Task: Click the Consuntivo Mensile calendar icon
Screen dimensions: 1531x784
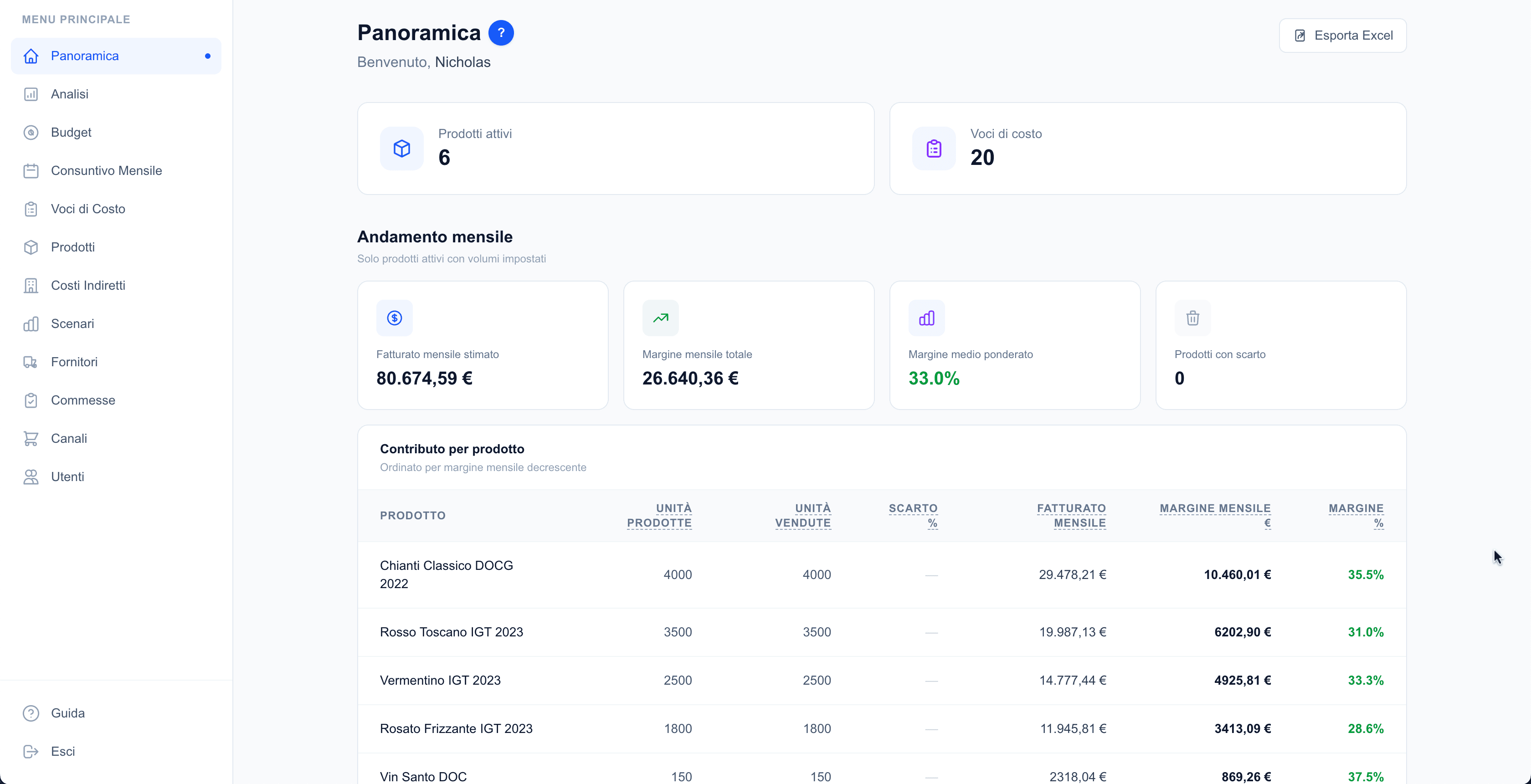Action: [31, 170]
